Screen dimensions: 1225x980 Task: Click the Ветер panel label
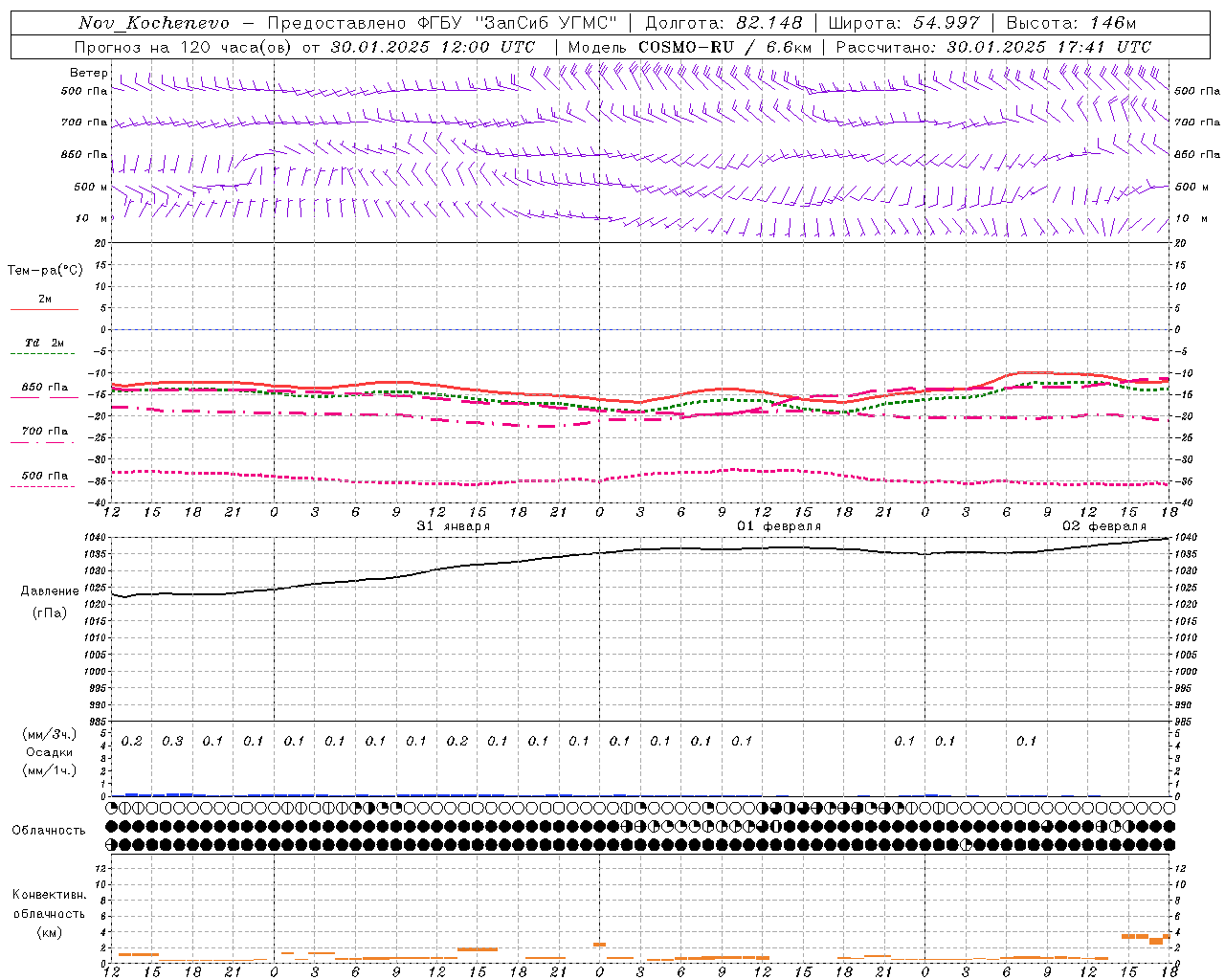pos(89,73)
